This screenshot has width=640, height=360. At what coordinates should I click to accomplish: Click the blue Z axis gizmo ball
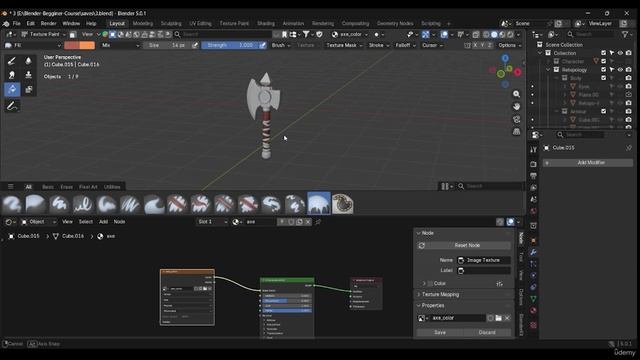pos(505,59)
